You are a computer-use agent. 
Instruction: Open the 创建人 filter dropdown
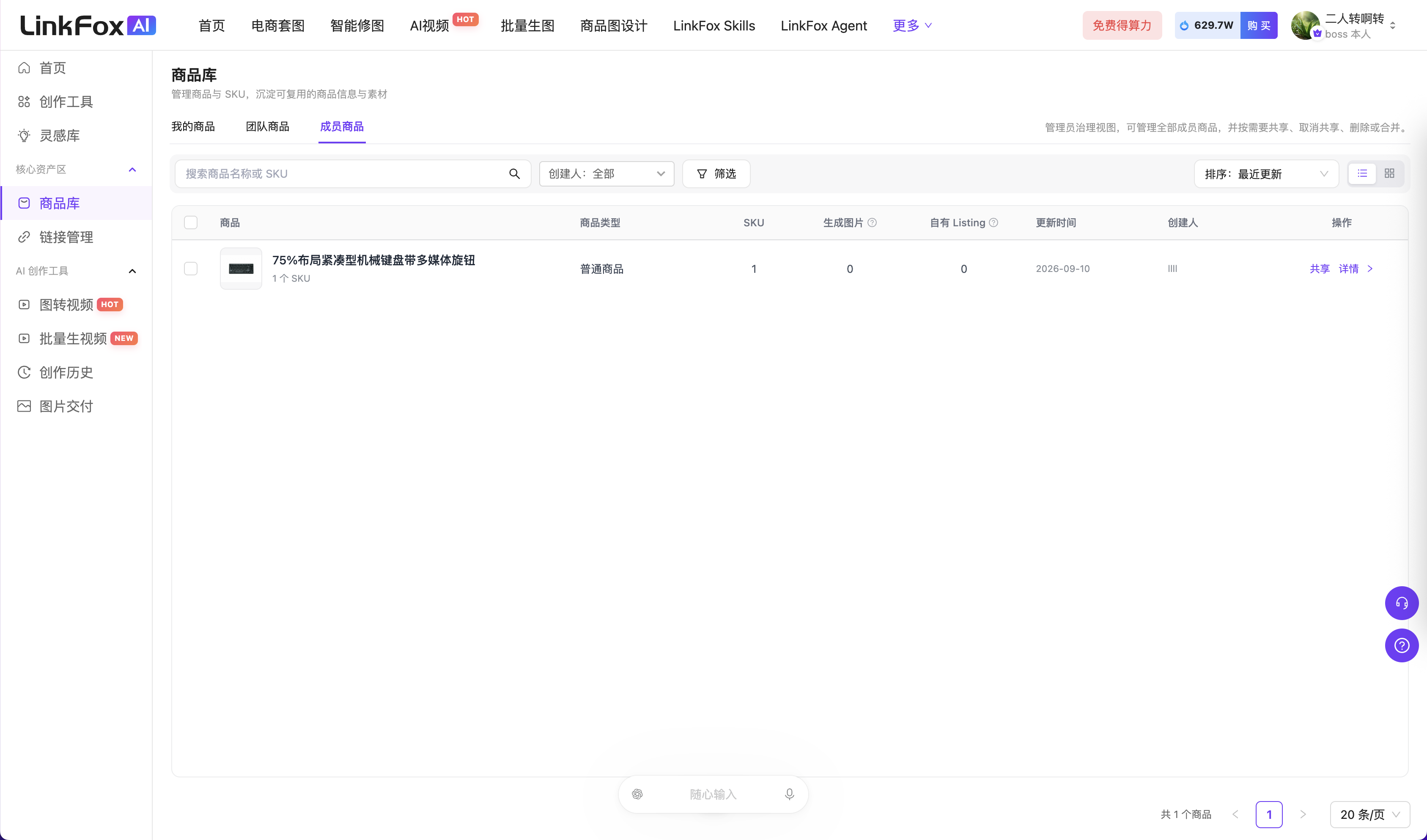606,174
